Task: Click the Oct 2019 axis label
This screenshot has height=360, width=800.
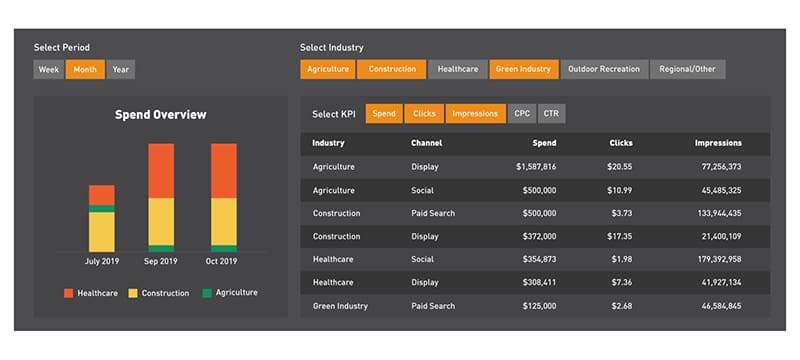Action: (x=220, y=261)
